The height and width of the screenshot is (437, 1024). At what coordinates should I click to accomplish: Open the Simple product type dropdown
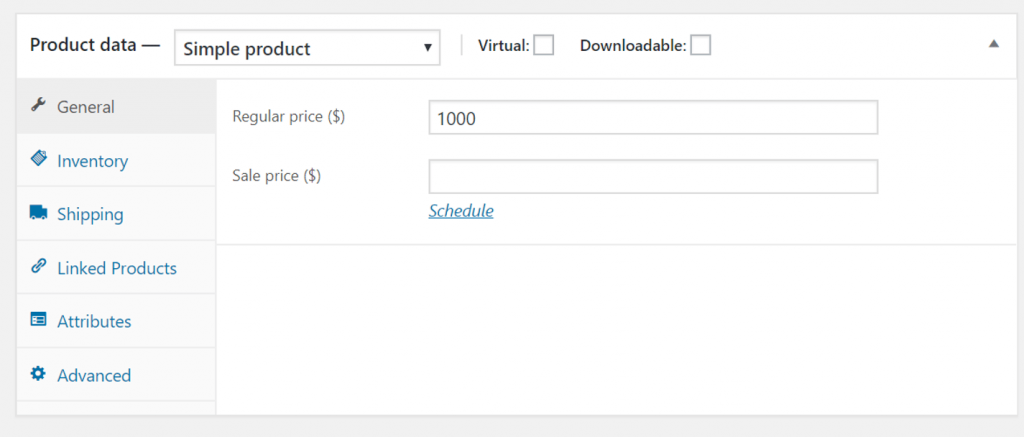[307, 48]
